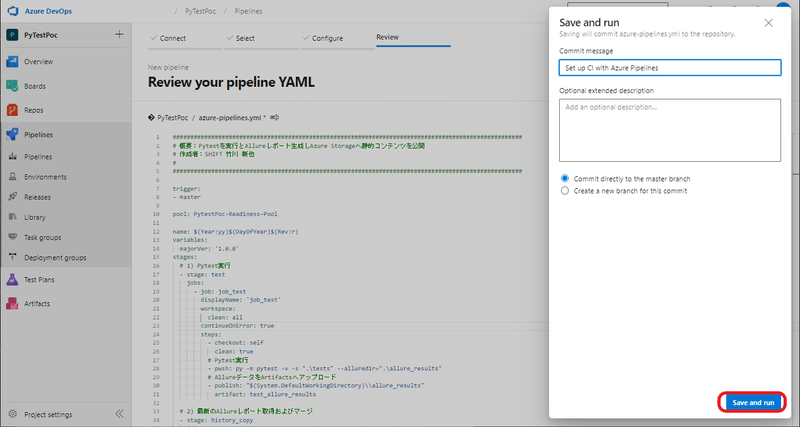Image resolution: width=800 pixels, height=427 pixels.
Task: Click the rename icon beside azure-pipelines.yml
Action: click(x=274, y=117)
